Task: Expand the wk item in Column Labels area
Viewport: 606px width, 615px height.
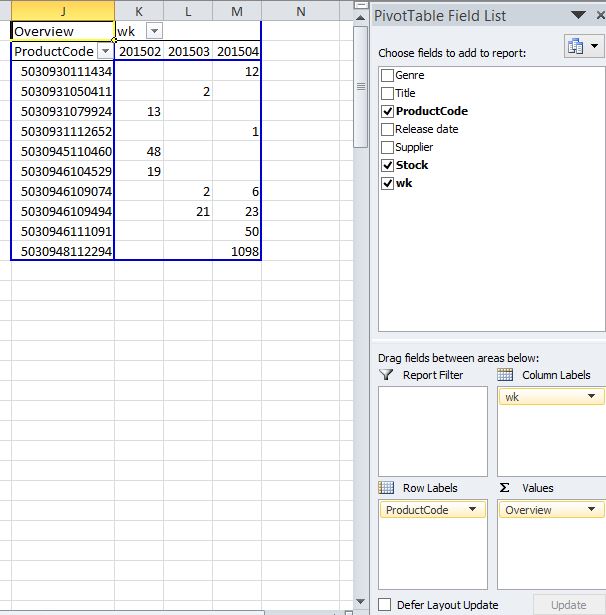Action: click(x=591, y=397)
